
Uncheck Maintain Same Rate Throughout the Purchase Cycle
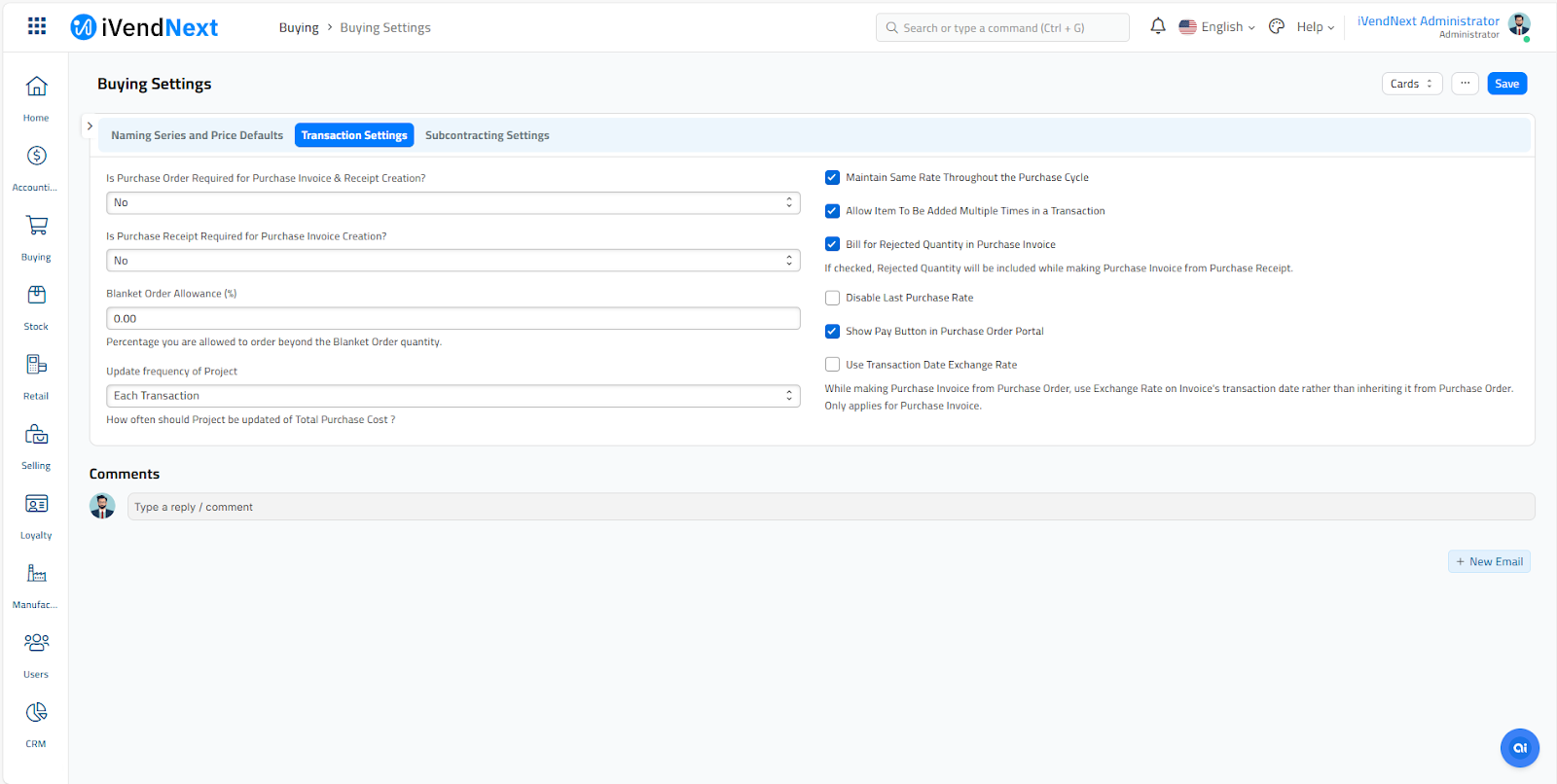coord(832,178)
